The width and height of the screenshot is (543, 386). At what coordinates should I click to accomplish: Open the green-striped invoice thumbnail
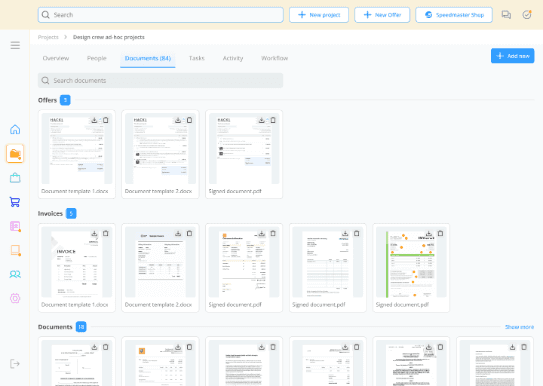411,262
